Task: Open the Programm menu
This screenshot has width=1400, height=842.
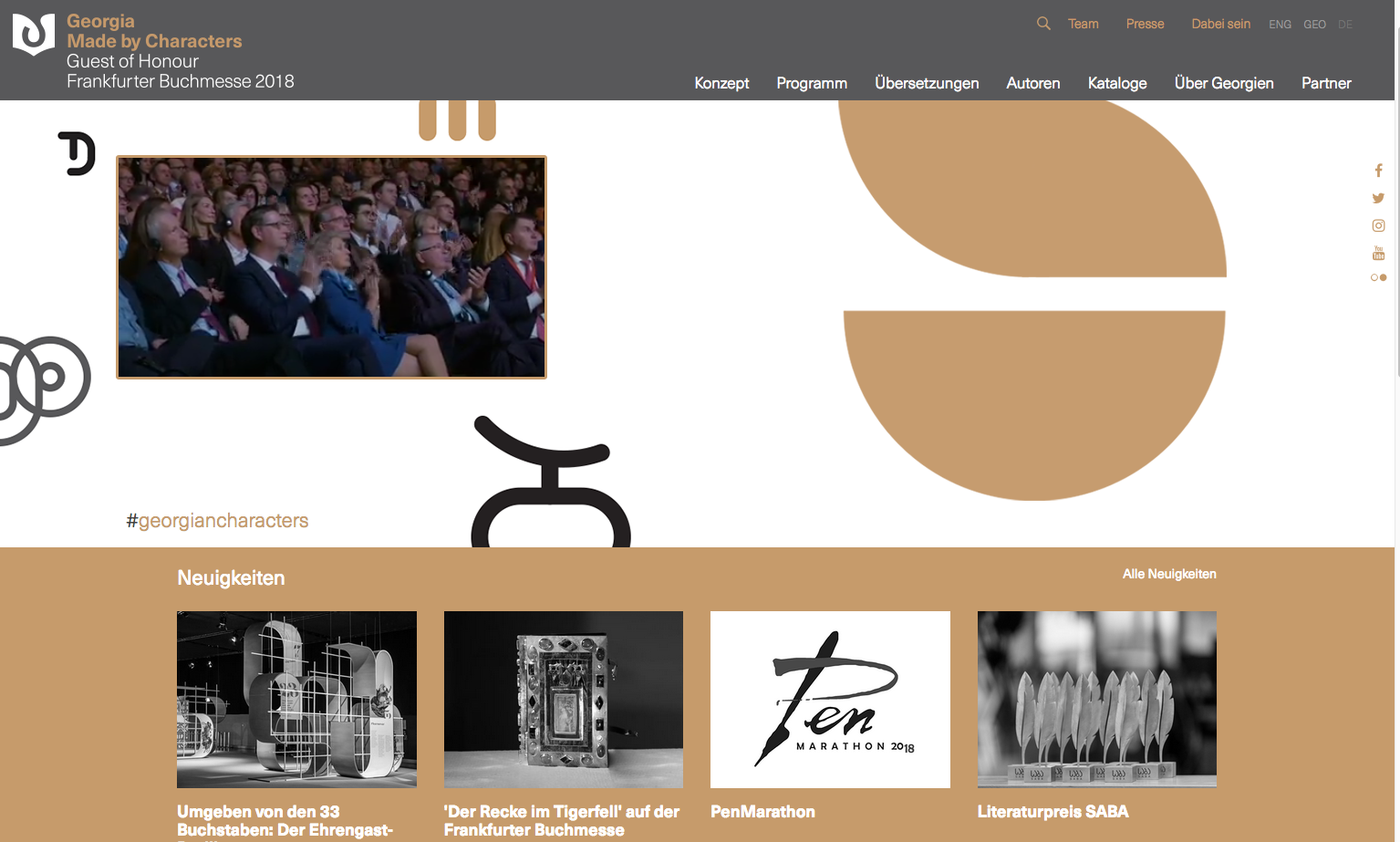Action: coord(812,83)
